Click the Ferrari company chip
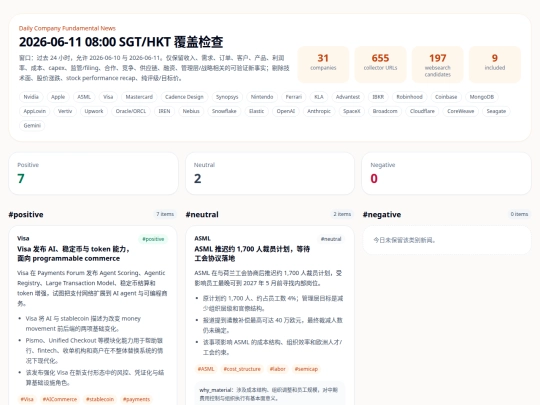The width and height of the screenshot is (540, 405). click(294, 97)
